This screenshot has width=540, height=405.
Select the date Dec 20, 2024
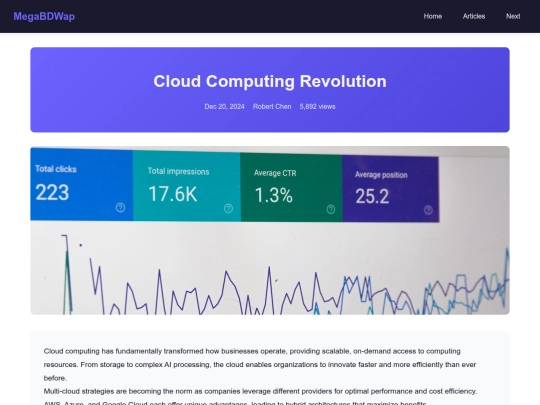point(225,106)
